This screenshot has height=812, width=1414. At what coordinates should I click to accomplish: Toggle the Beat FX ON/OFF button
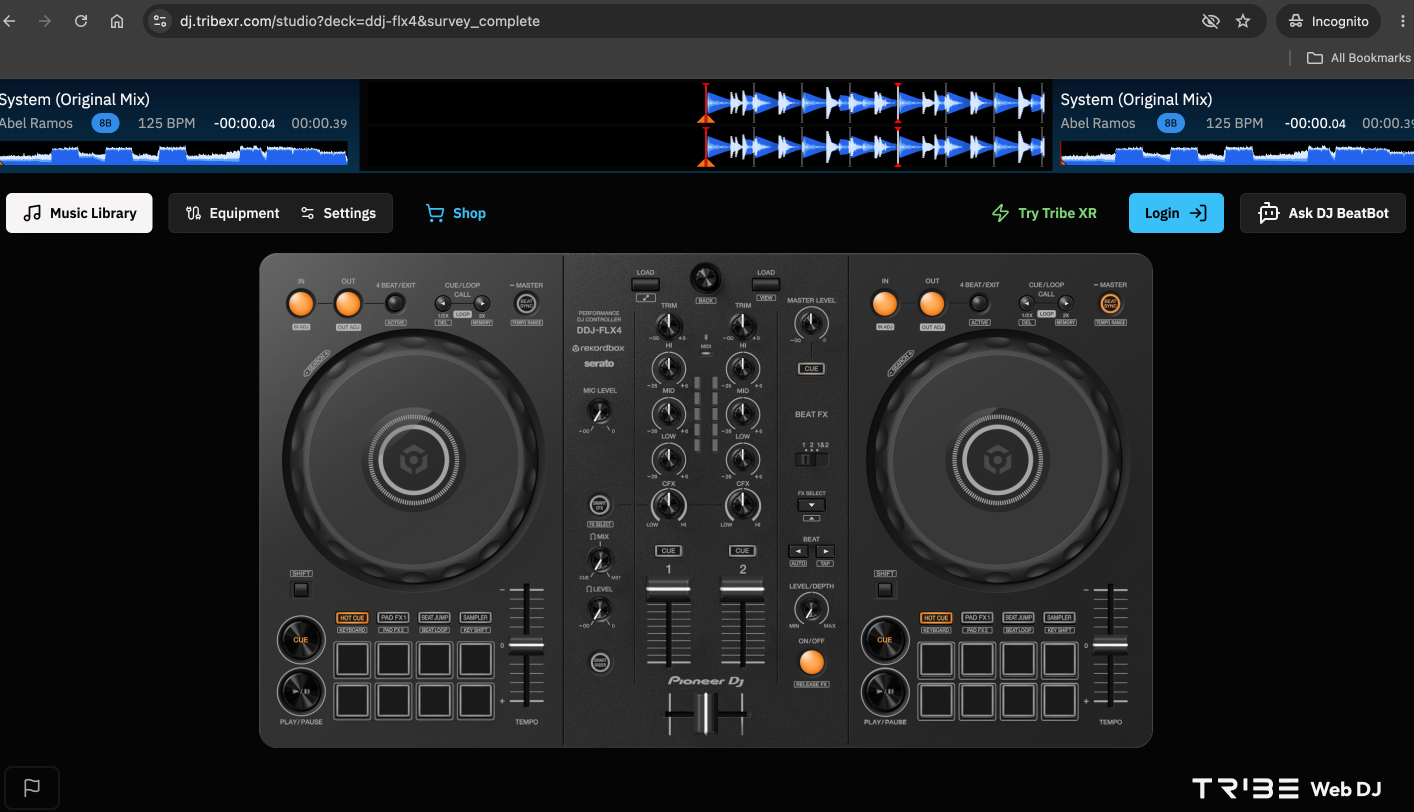coord(812,662)
